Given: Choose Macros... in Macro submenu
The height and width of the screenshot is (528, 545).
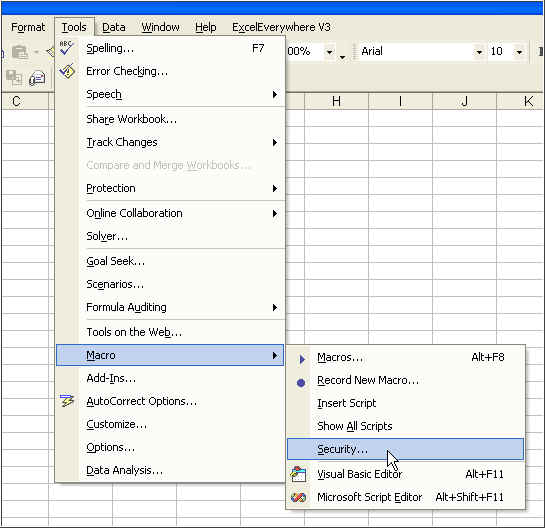Looking at the screenshot, I should pos(405,357).
